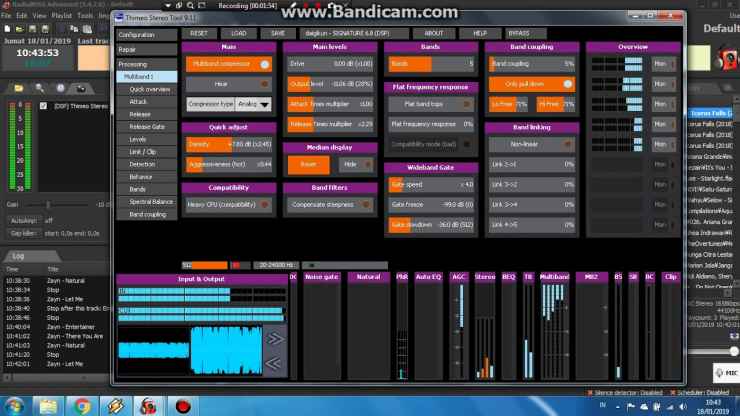Click the RESET button
The height and width of the screenshot is (416, 740).
tap(198, 33)
